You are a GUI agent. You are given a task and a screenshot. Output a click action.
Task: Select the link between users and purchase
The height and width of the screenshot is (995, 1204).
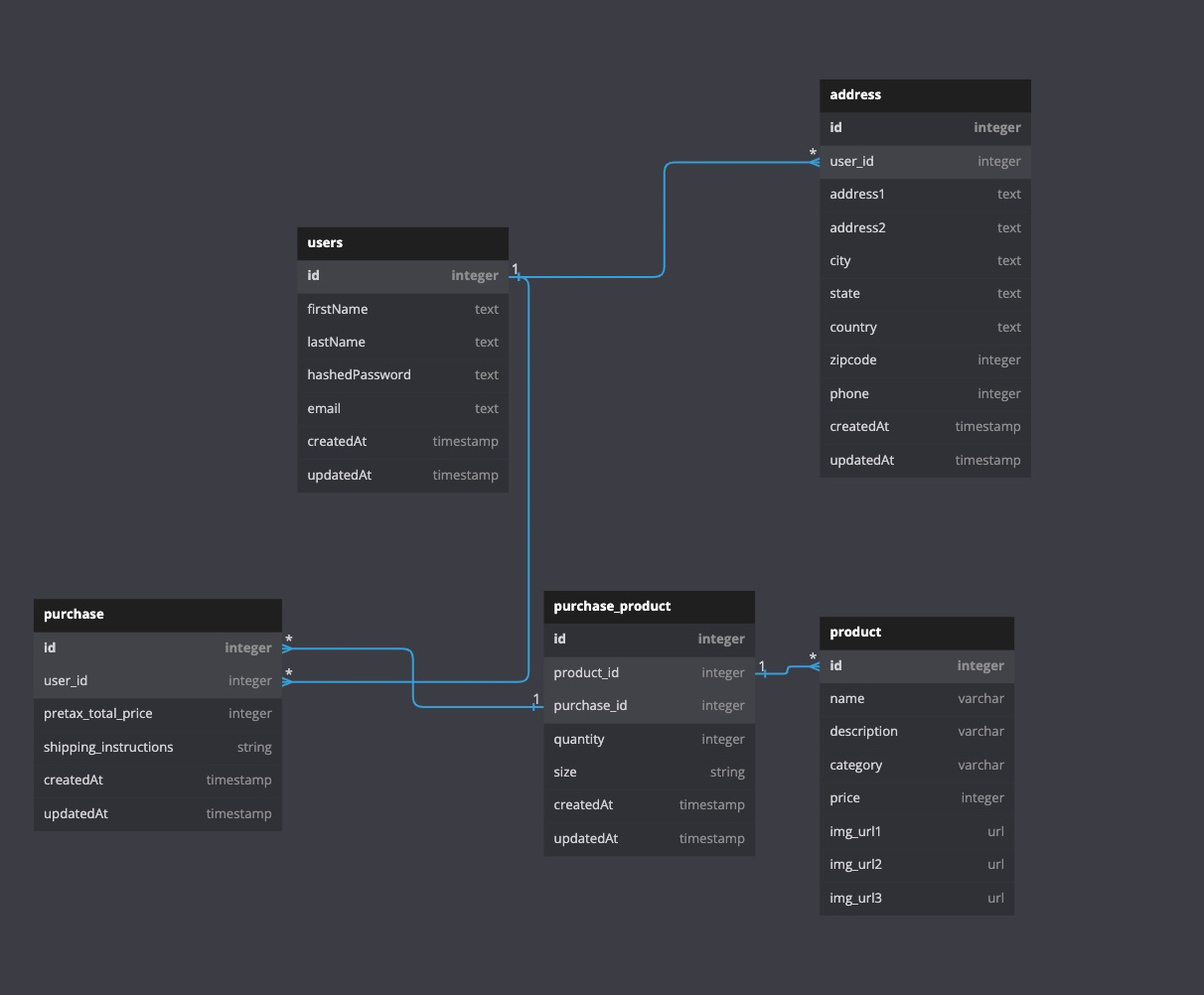pyautogui.click(x=527, y=497)
